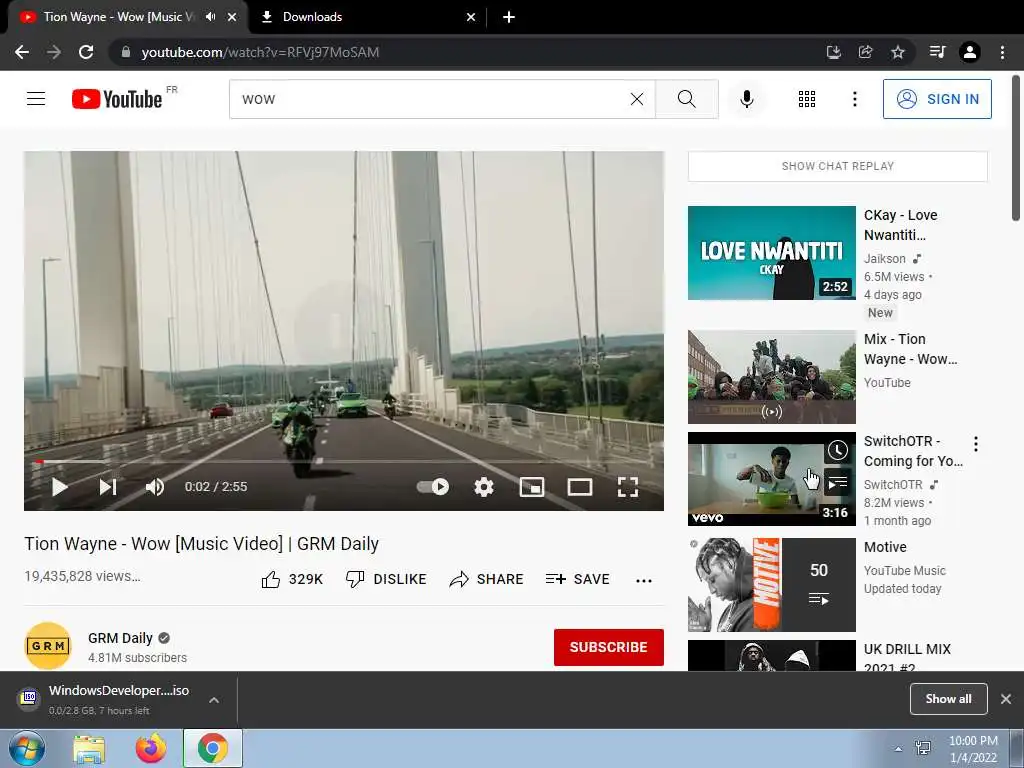Open the Chrome profile avatar
The image size is (1024, 768).
coord(970,52)
